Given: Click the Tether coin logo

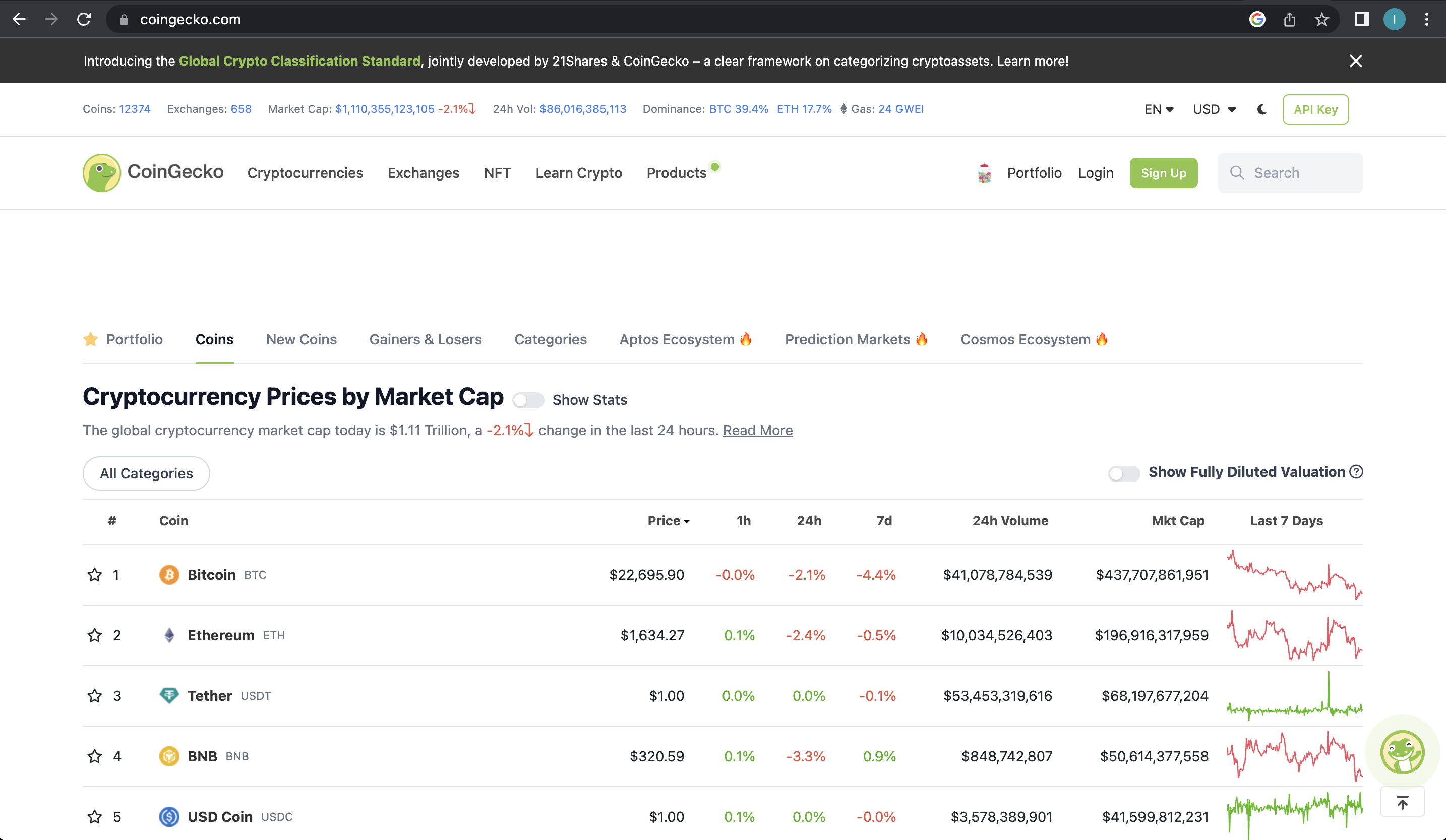Looking at the screenshot, I should point(169,695).
